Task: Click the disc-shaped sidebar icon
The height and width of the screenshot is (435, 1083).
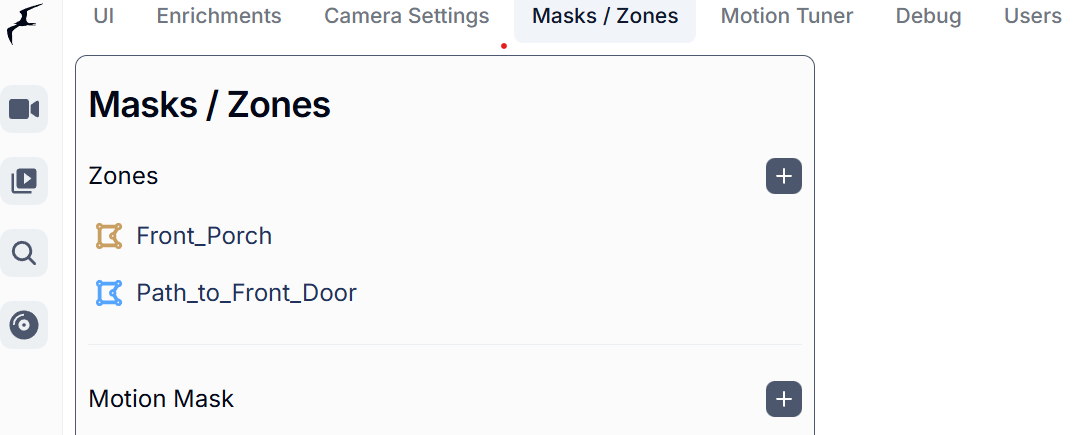Action: point(24,325)
